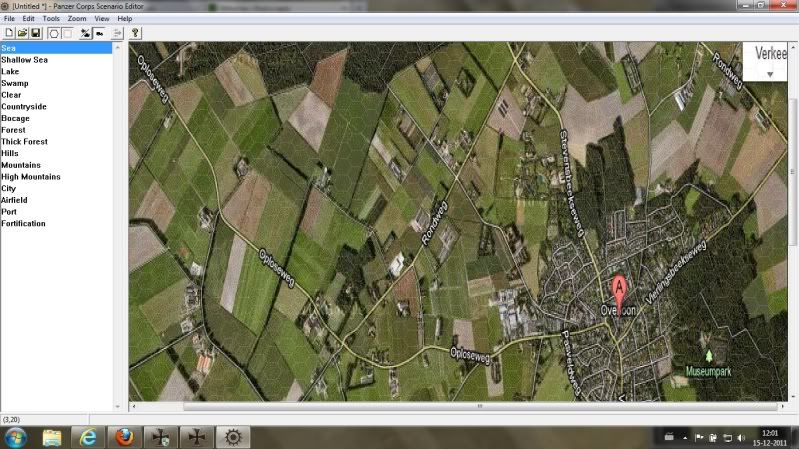Open the File menu
Image resolution: width=799 pixels, height=449 pixels.
coord(9,18)
